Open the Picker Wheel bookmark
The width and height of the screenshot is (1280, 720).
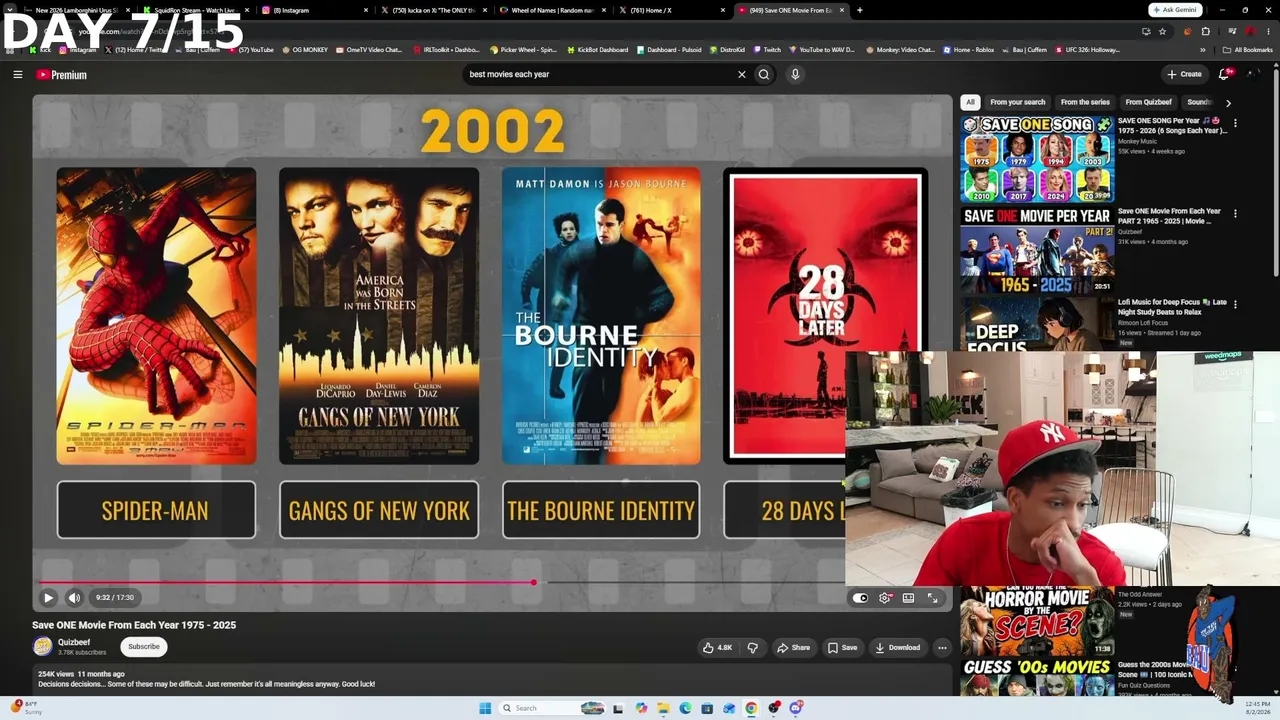click(x=523, y=49)
